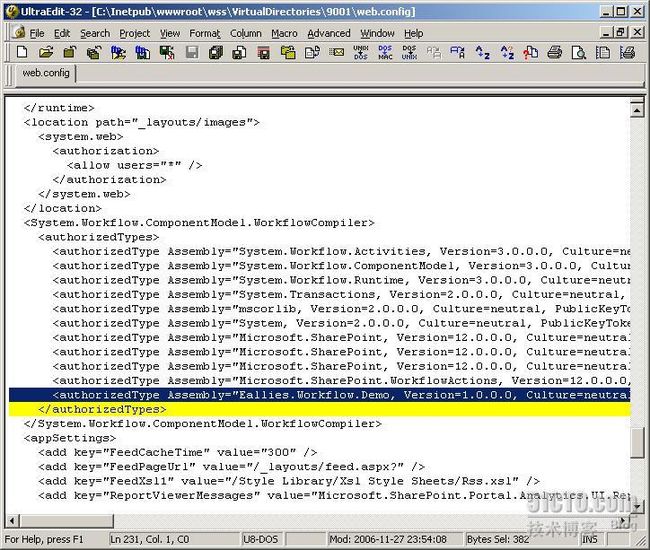
Task: Click the Bytes Sel: 382 status field
Action: point(521,539)
